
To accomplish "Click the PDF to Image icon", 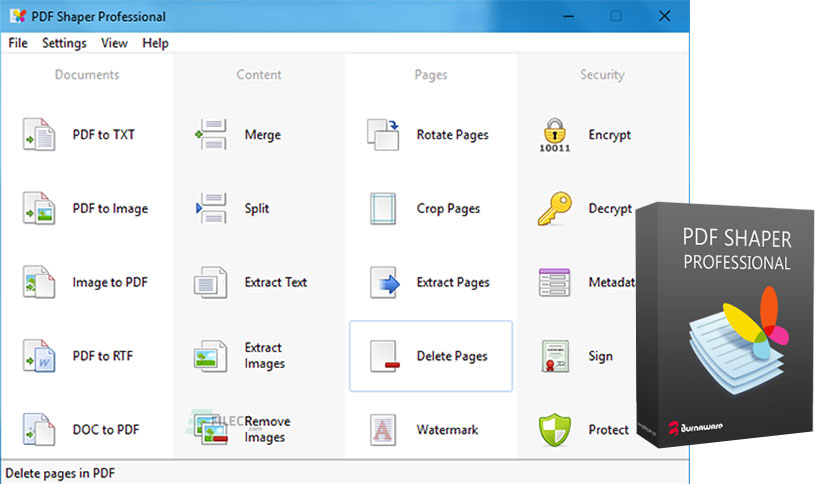I will 39,208.
